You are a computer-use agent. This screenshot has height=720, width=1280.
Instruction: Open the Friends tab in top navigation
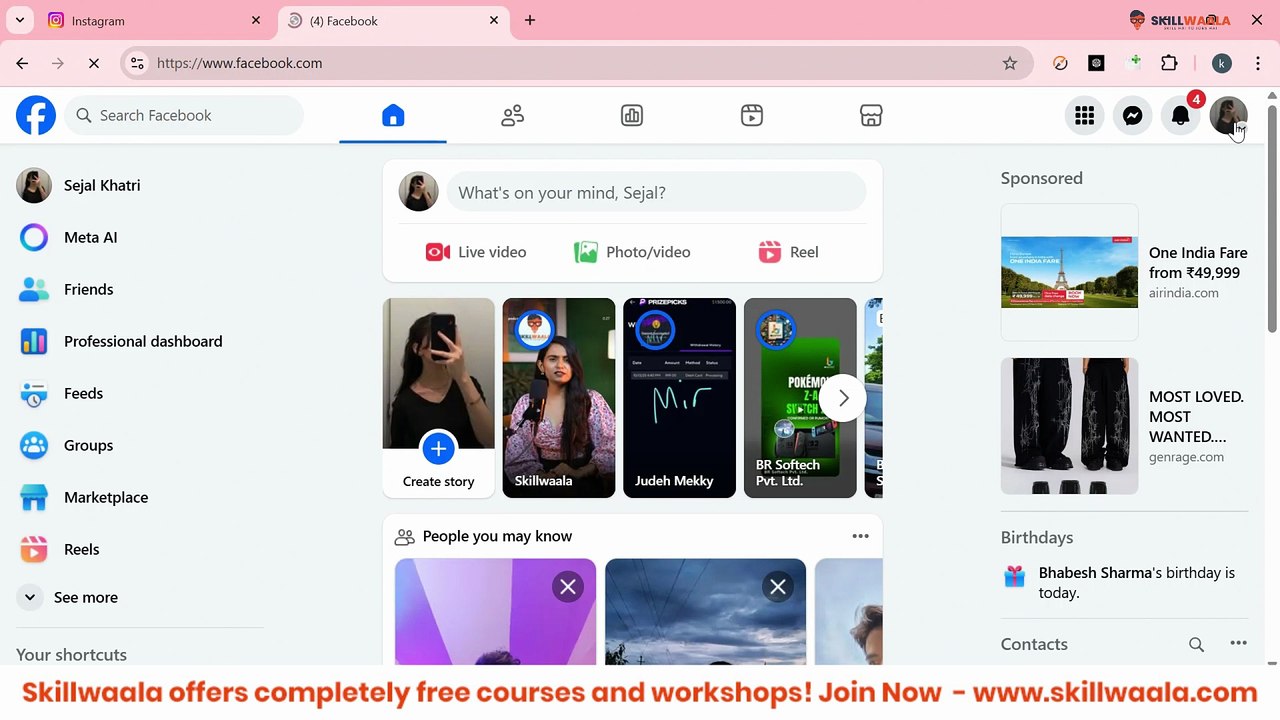(513, 116)
